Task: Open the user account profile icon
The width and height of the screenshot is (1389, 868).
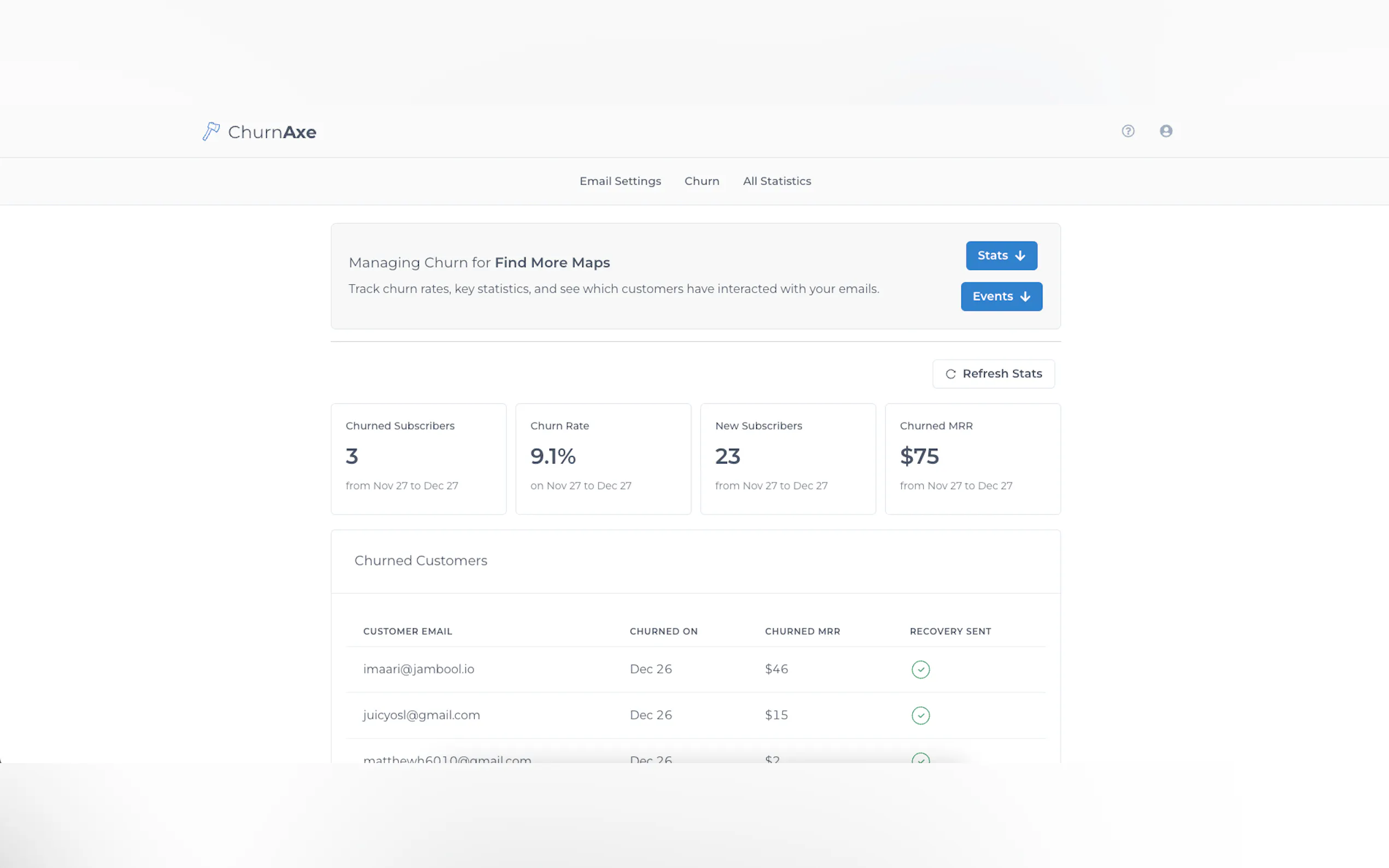Action: coord(1166,131)
